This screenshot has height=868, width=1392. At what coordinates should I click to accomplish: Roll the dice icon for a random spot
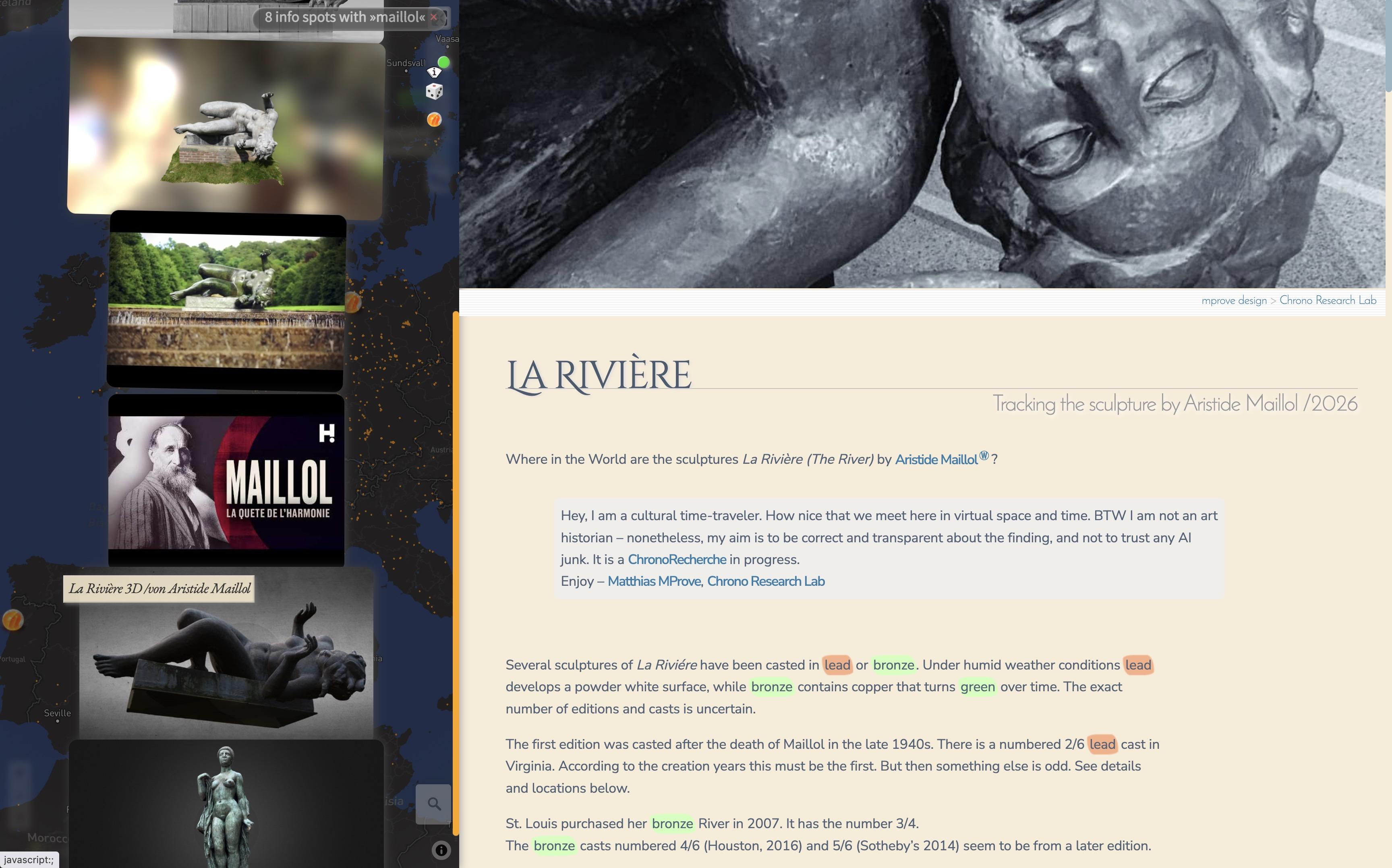[434, 91]
